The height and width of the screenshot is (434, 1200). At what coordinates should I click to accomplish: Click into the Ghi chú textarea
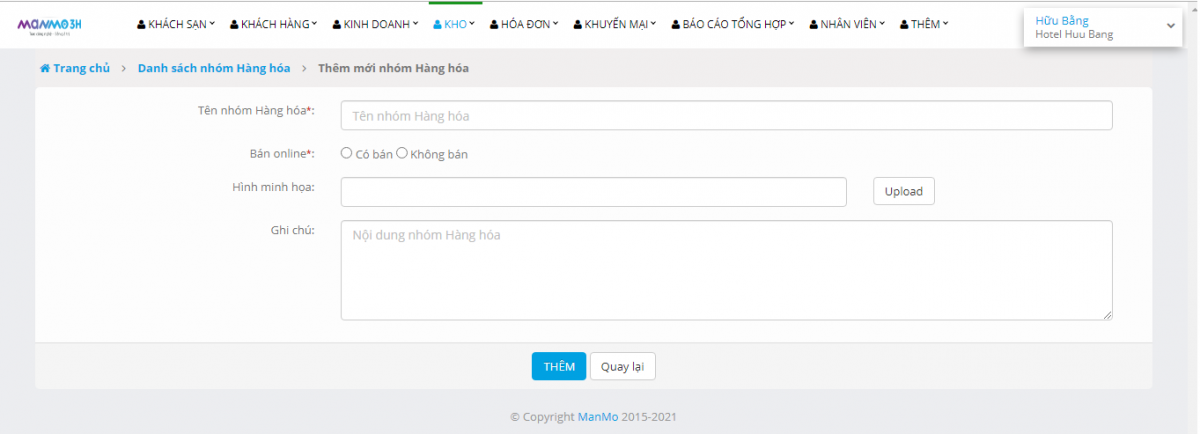coord(726,270)
